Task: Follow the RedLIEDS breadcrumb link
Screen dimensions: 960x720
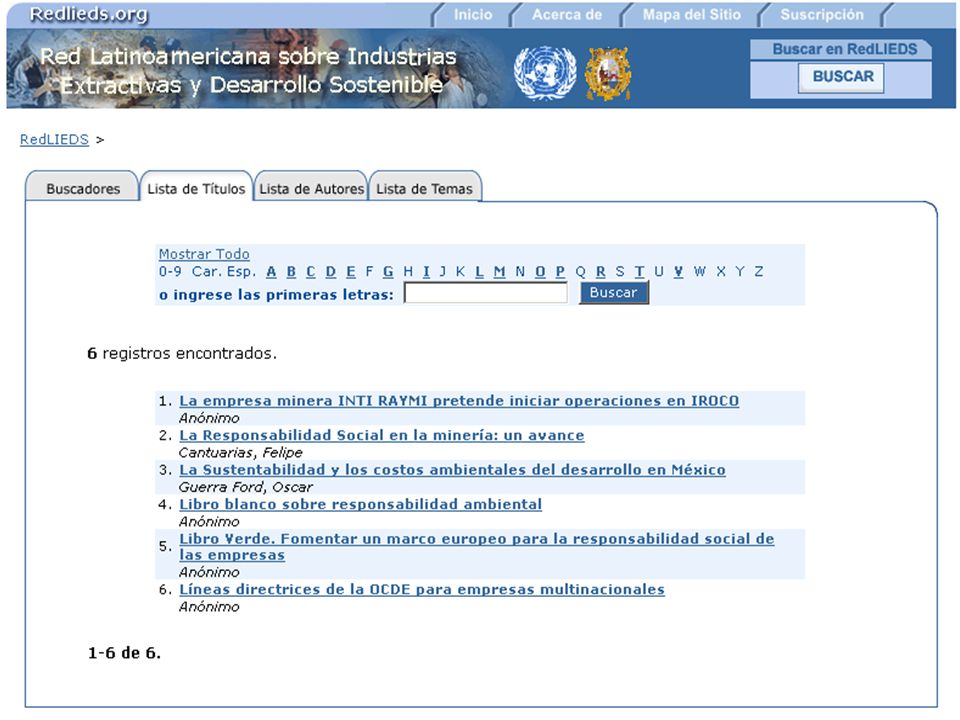Action: (54, 140)
